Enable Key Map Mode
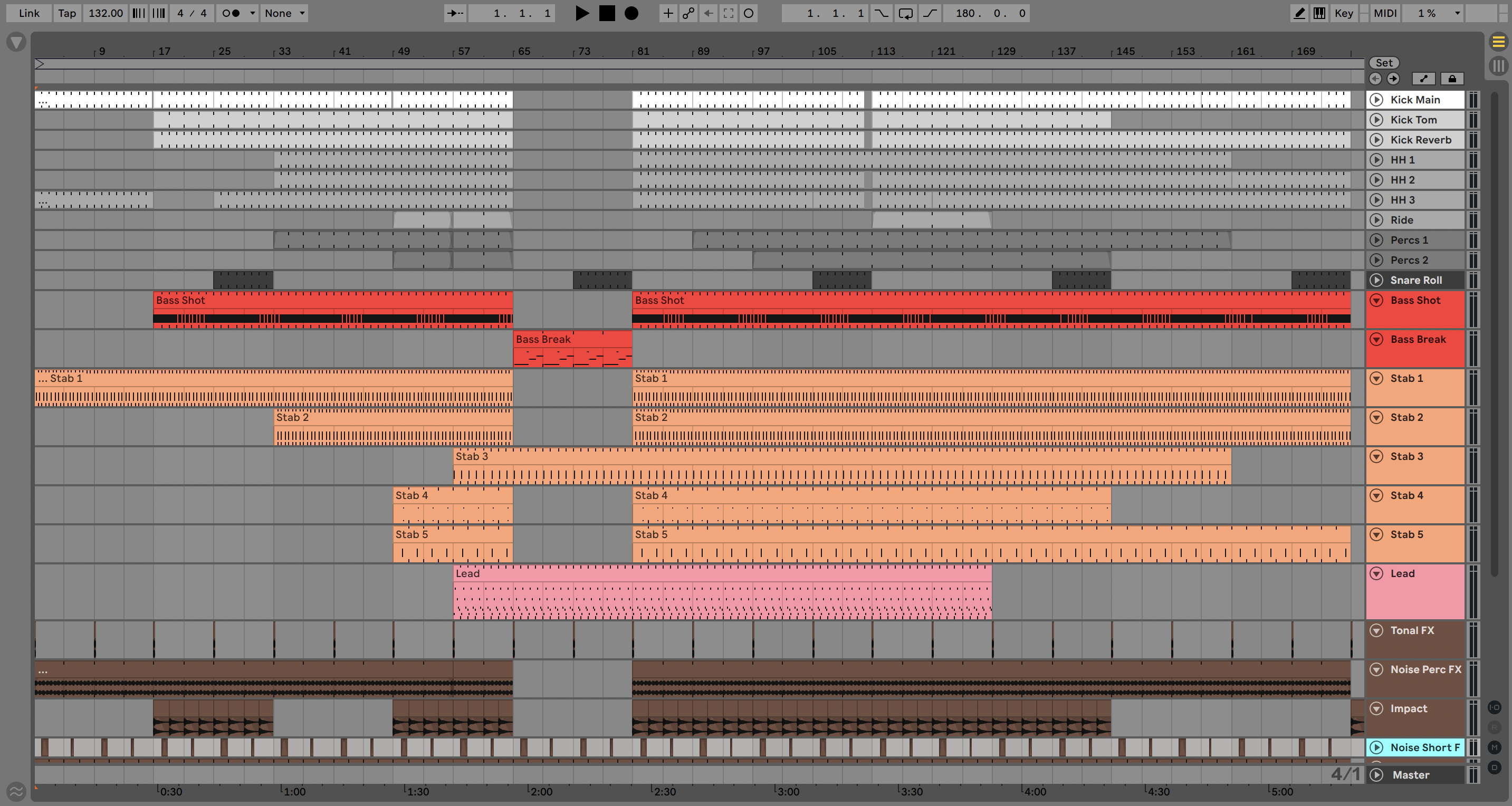Viewport: 1512px width, 806px height. pos(1344,13)
